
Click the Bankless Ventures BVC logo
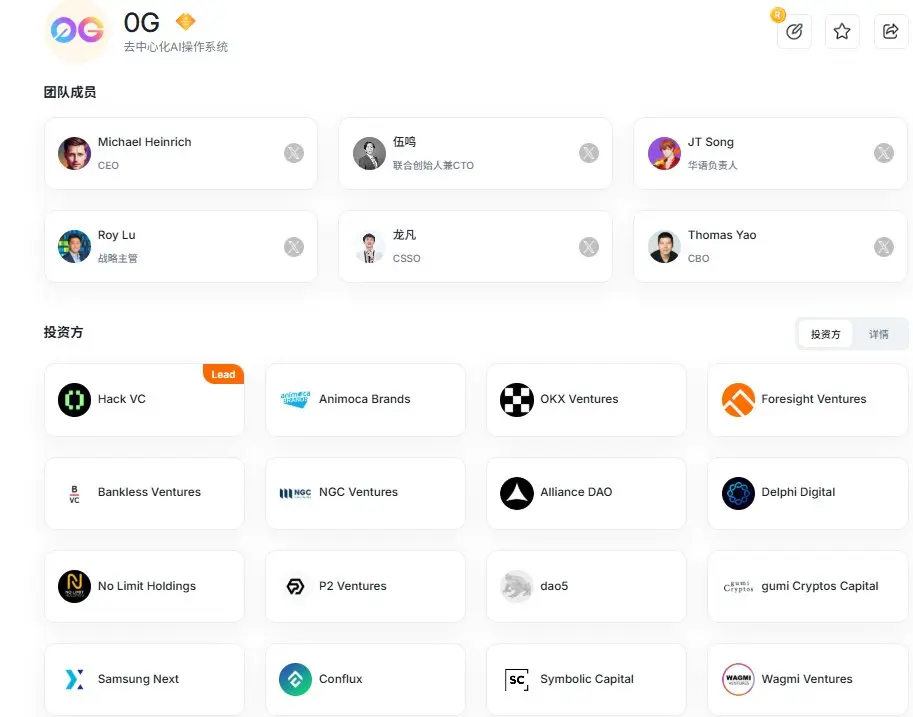pos(75,493)
